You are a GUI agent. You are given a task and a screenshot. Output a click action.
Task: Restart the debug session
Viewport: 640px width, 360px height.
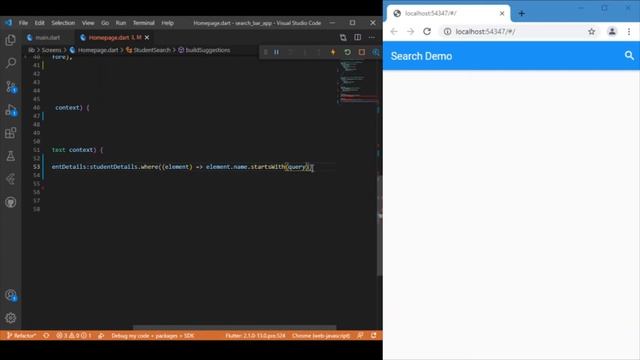pyautogui.click(x=347, y=52)
